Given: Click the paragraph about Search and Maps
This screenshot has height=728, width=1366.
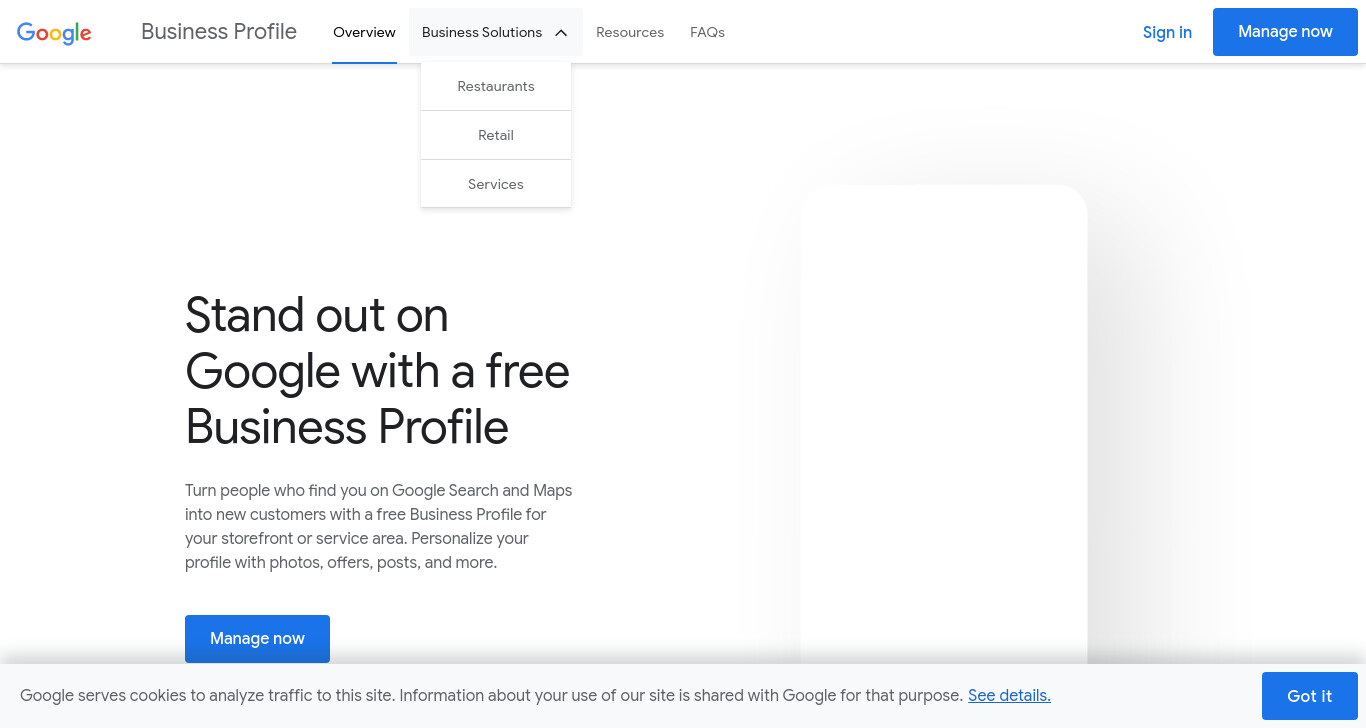Looking at the screenshot, I should click(379, 526).
